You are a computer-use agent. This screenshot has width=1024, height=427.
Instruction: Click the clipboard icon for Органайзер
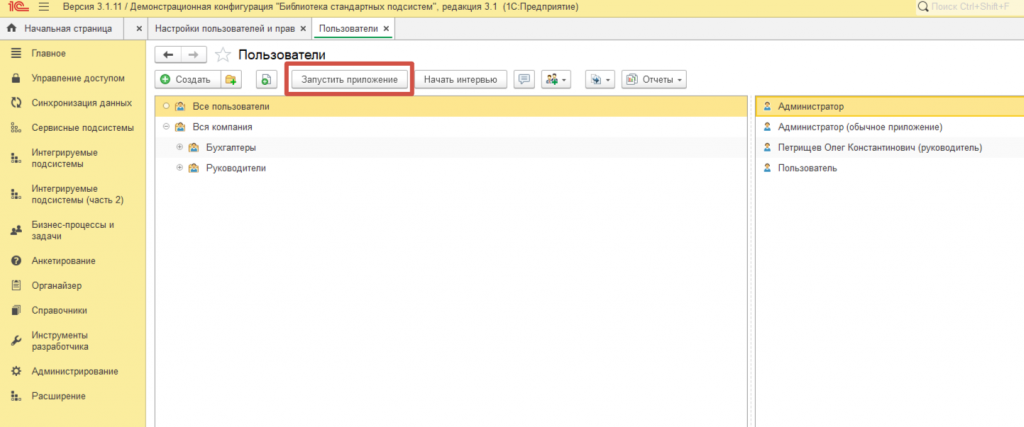[17, 285]
